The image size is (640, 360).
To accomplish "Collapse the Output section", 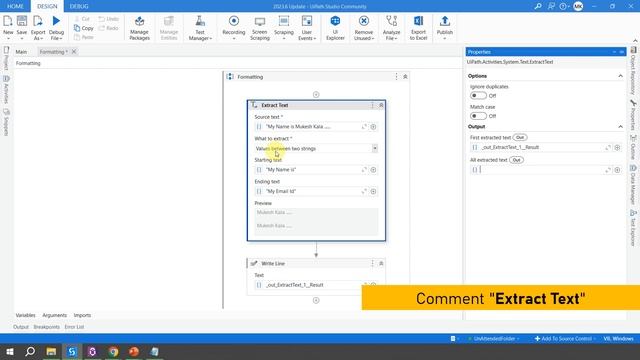I will (620, 127).
